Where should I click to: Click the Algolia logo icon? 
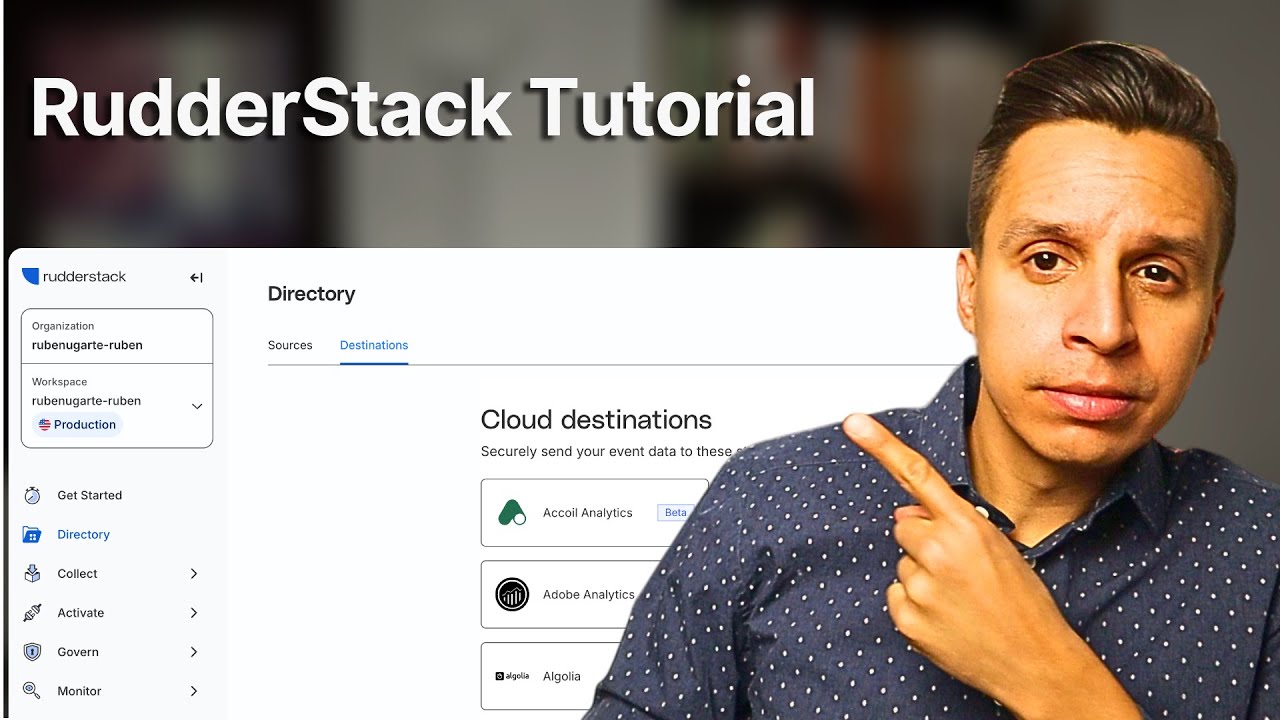(x=512, y=676)
